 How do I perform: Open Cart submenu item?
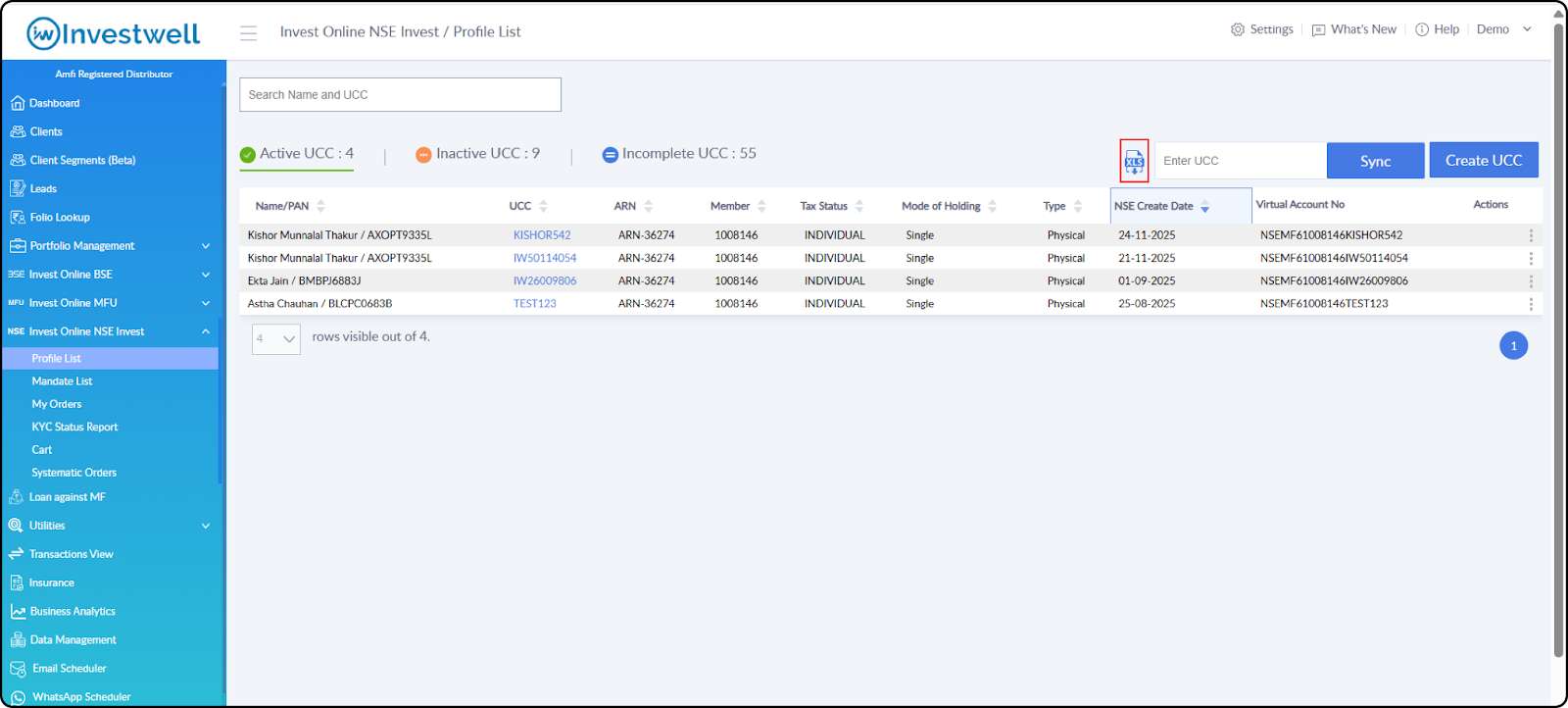tap(41, 450)
